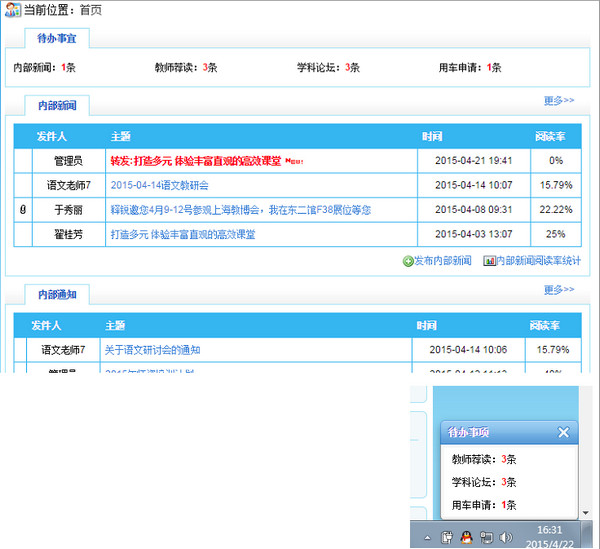Image resolution: width=600 pixels, height=549 pixels.
Task: Select the 待办事宜 tab
Action: tap(57, 40)
